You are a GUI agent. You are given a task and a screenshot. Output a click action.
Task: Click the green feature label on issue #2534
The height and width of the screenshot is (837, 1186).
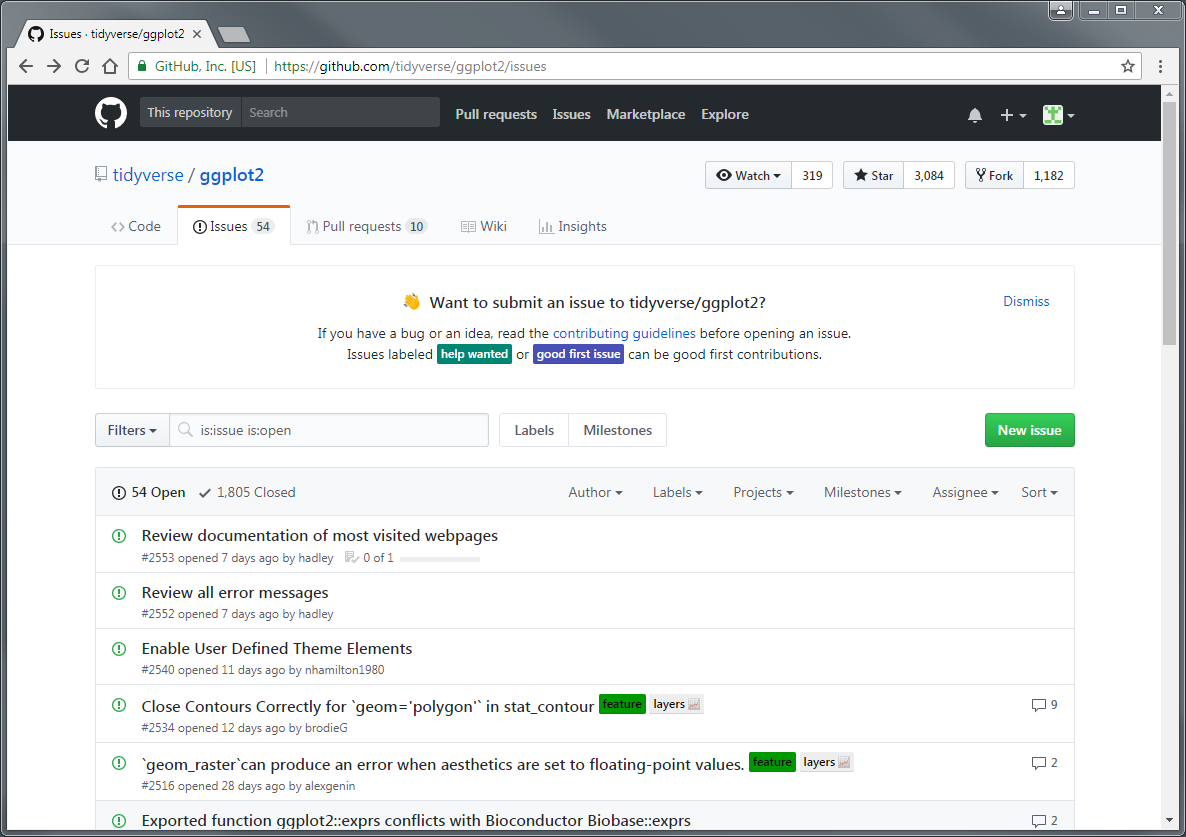pyautogui.click(x=622, y=705)
